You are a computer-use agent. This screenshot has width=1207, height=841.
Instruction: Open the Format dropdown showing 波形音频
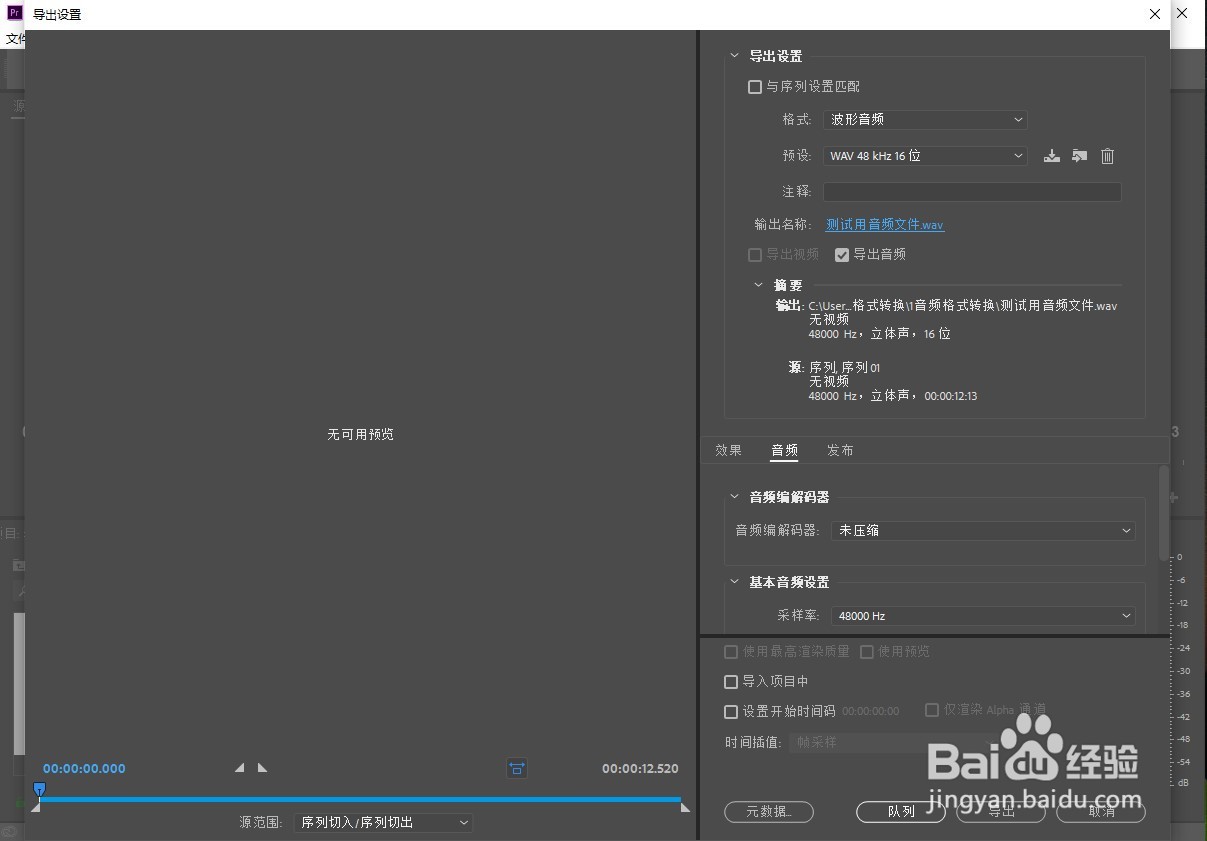tap(925, 119)
